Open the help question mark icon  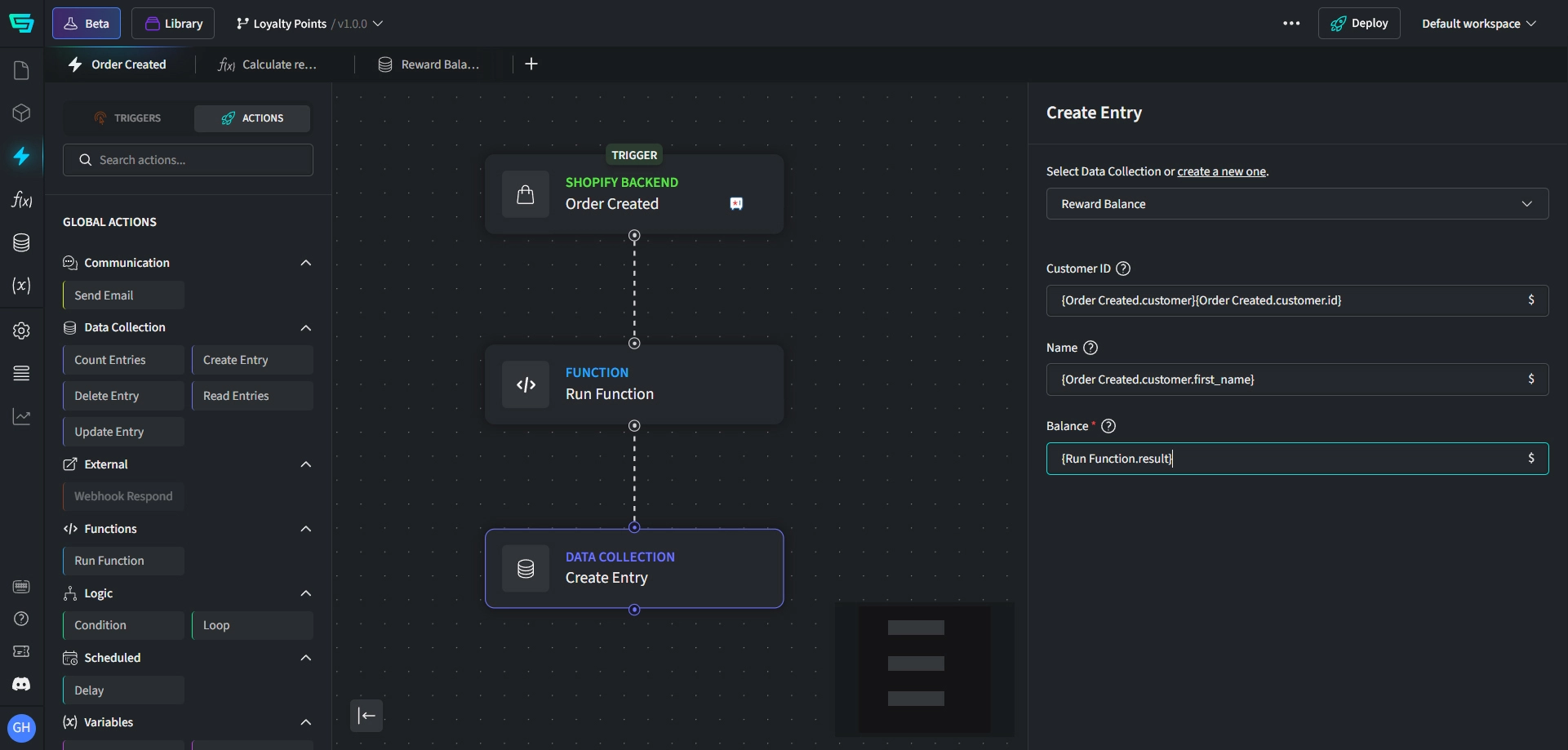pyautogui.click(x=22, y=619)
